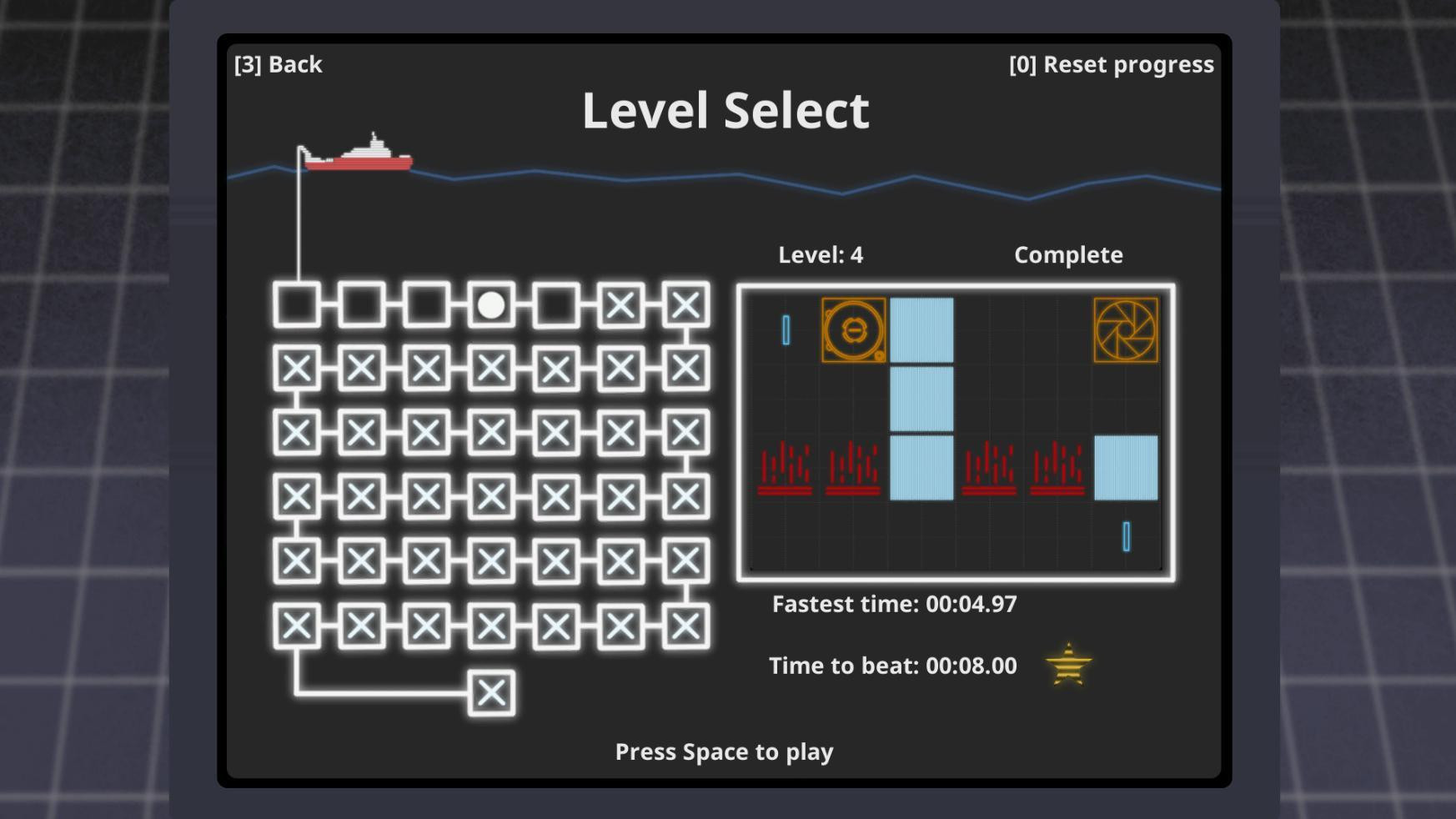Screen dimensions: 1456x819
Task: Click the blue block below aperture icon
Action: point(1125,467)
